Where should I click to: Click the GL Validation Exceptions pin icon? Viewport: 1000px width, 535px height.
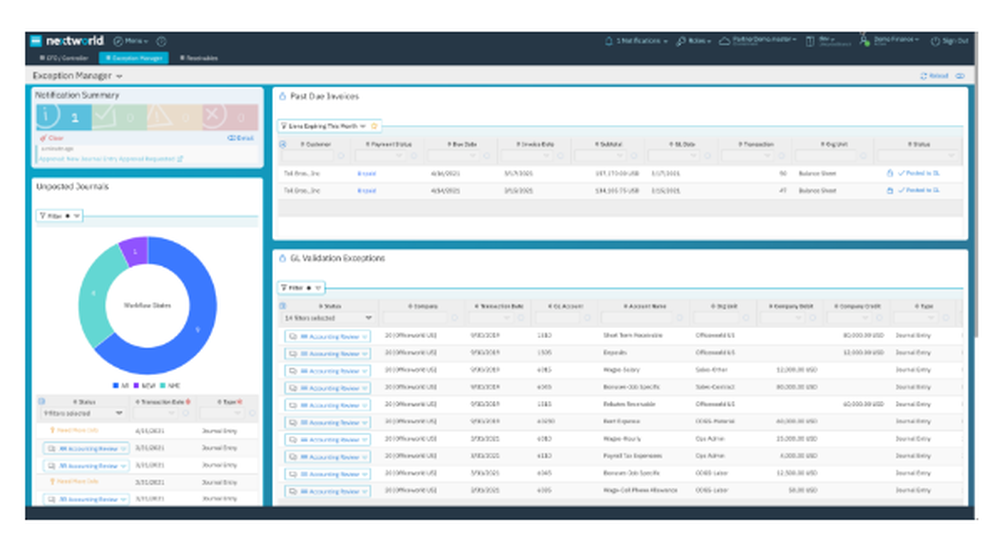283,258
